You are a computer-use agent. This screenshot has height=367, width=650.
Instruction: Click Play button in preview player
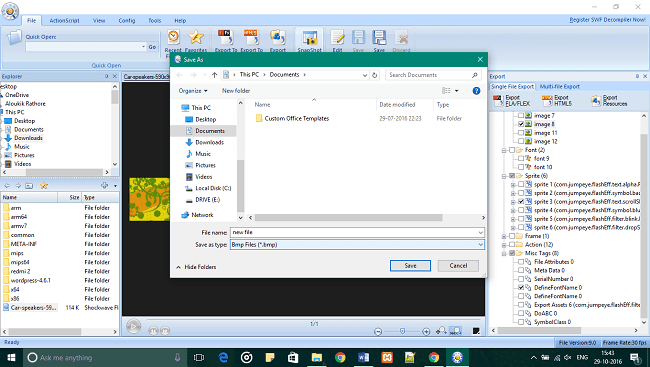[x=133, y=326]
